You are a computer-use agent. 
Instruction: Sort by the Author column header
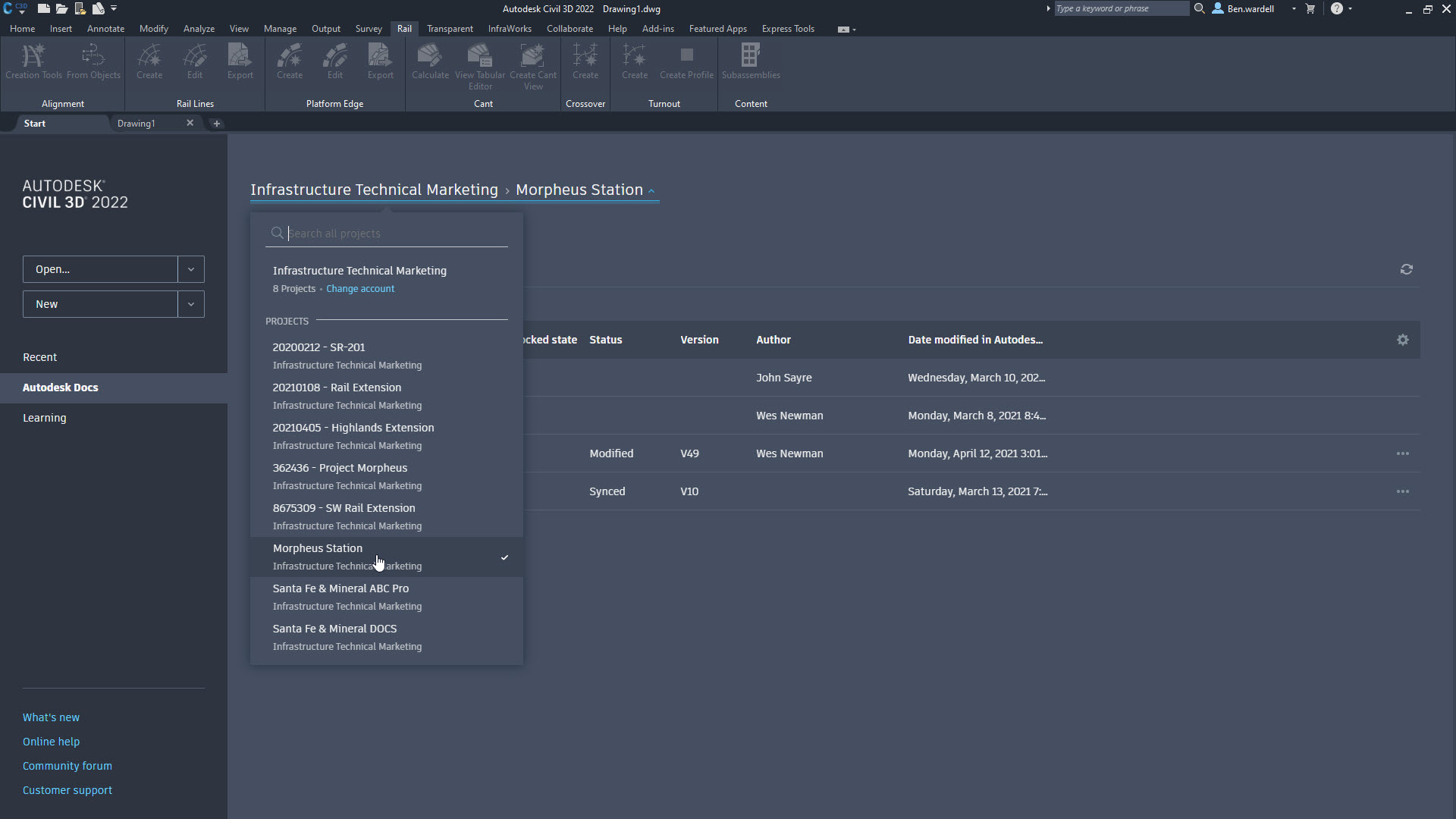pos(773,340)
